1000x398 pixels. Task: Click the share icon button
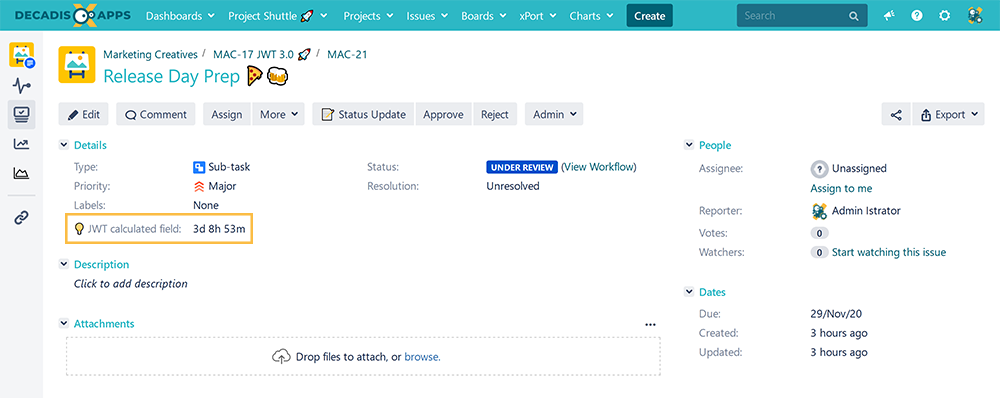896,115
